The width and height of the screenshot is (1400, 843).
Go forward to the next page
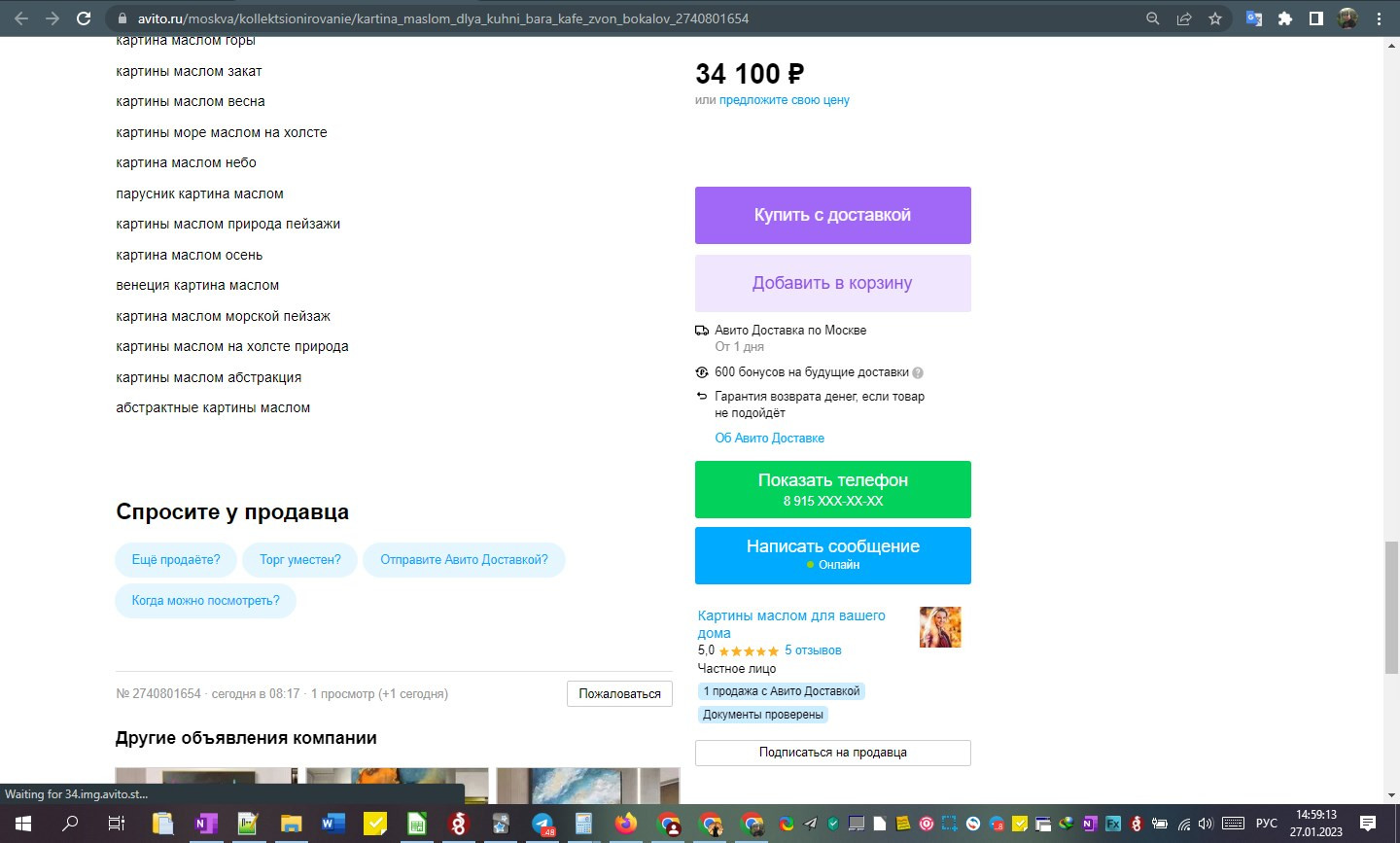[x=52, y=18]
